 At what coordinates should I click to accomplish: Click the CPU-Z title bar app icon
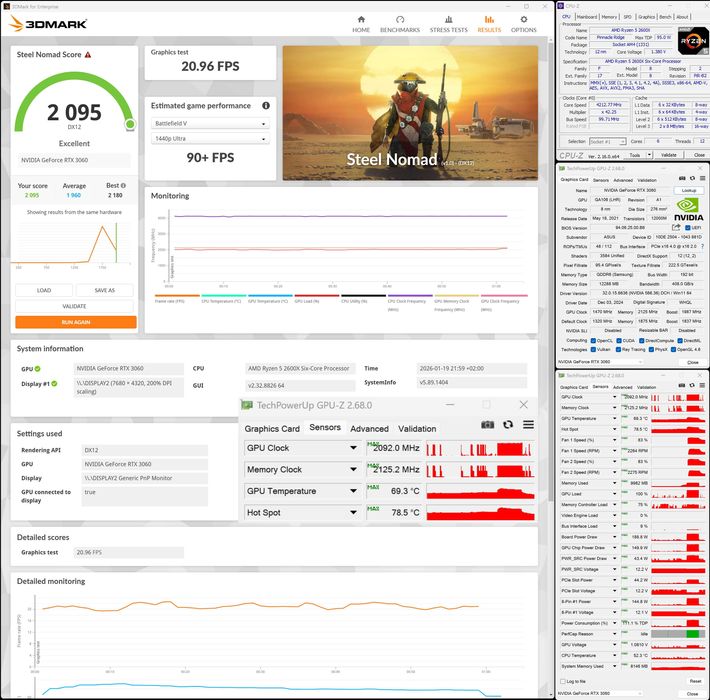tap(561, 6)
